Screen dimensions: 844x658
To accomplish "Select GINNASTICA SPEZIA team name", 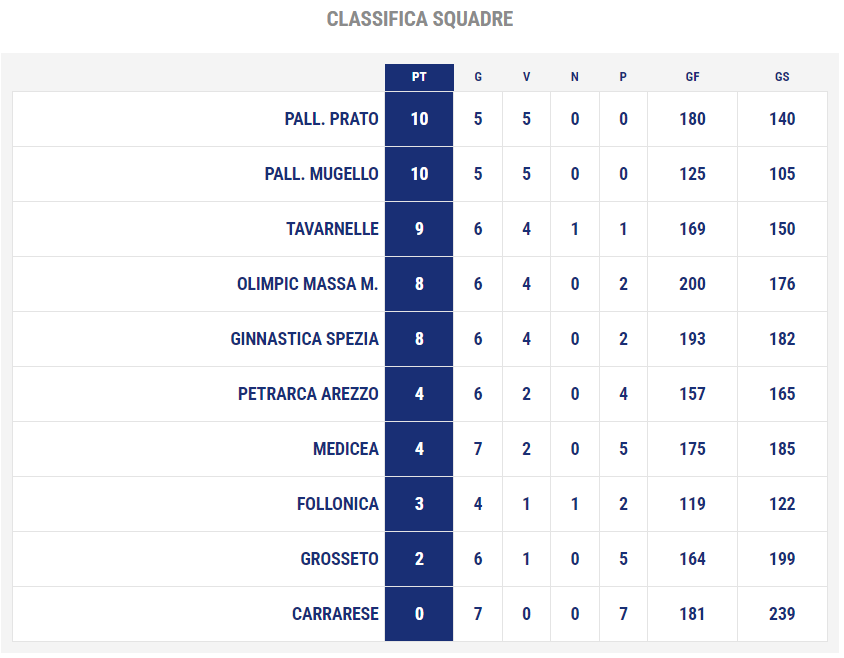I will (304, 339).
